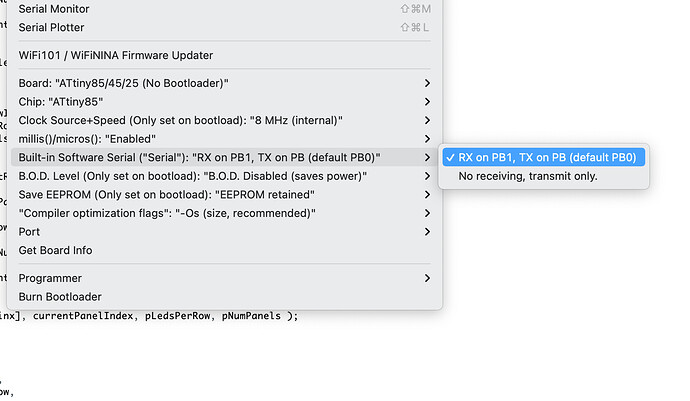Viewport: 690px width, 401px height.
Task: Launch the Serial Plotter
Action: (52, 28)
